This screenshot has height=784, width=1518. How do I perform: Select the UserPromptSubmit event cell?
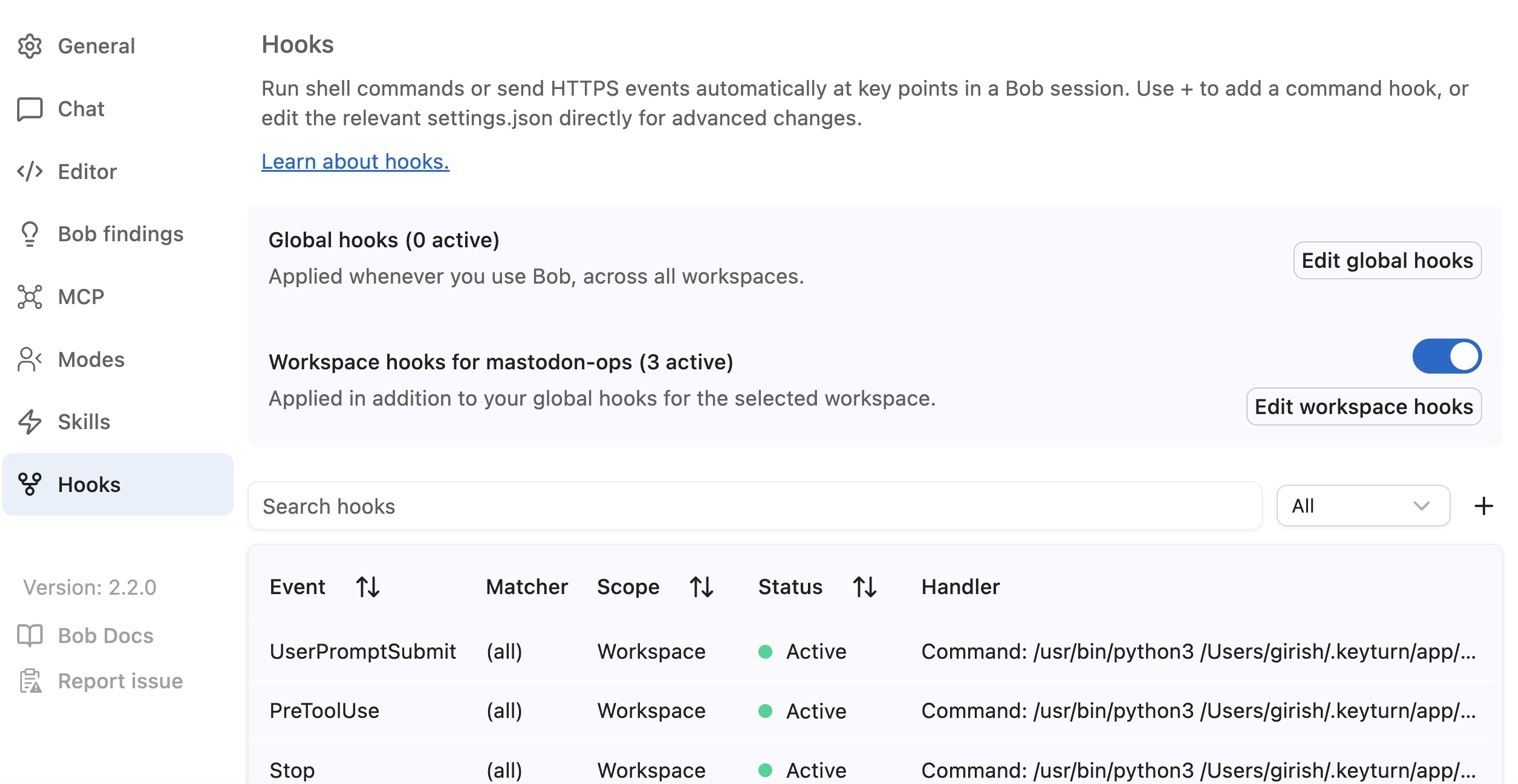(x=363, y=652)
